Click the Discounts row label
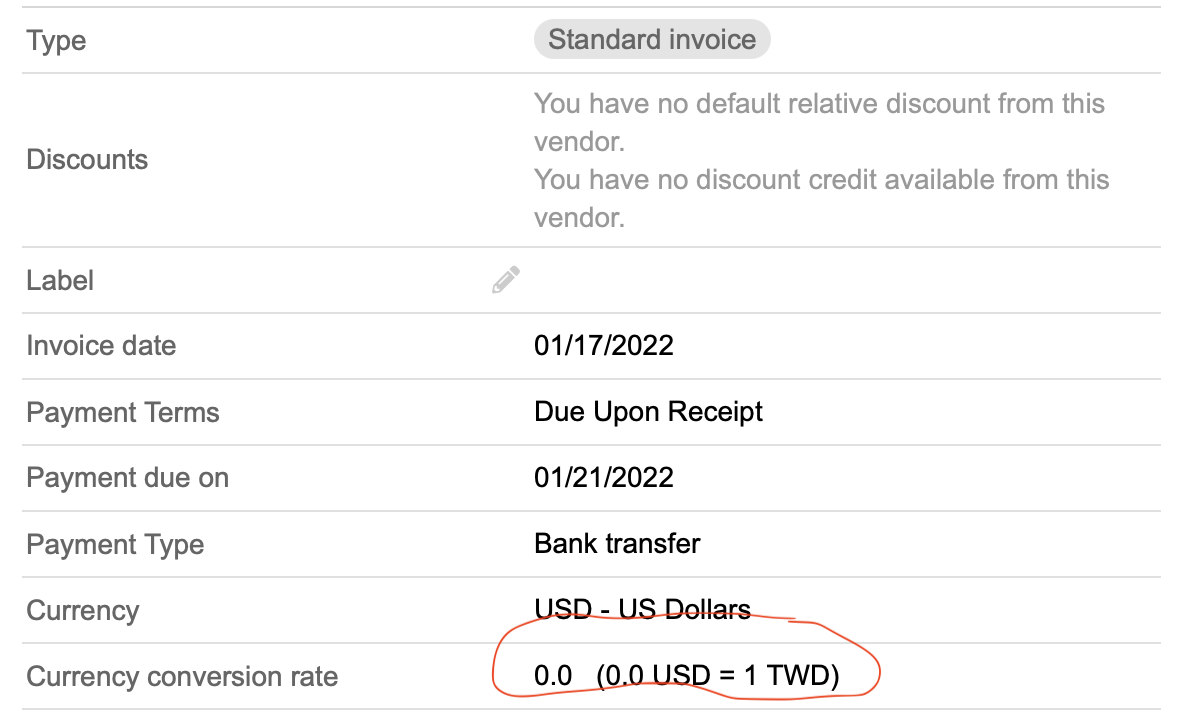Viewport: 1184px width, 714px height. click(87, 160)
